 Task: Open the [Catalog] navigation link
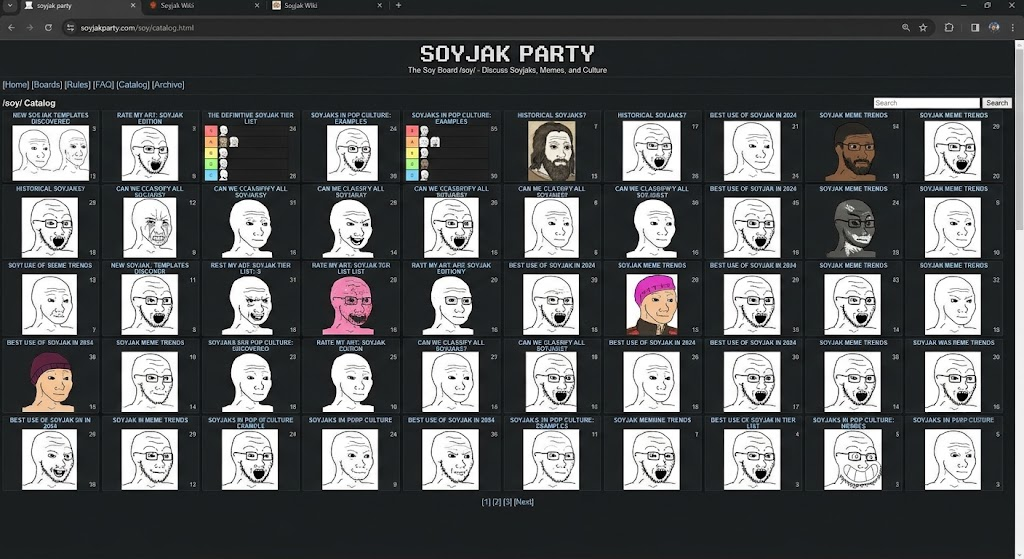[x=133, y=85]
